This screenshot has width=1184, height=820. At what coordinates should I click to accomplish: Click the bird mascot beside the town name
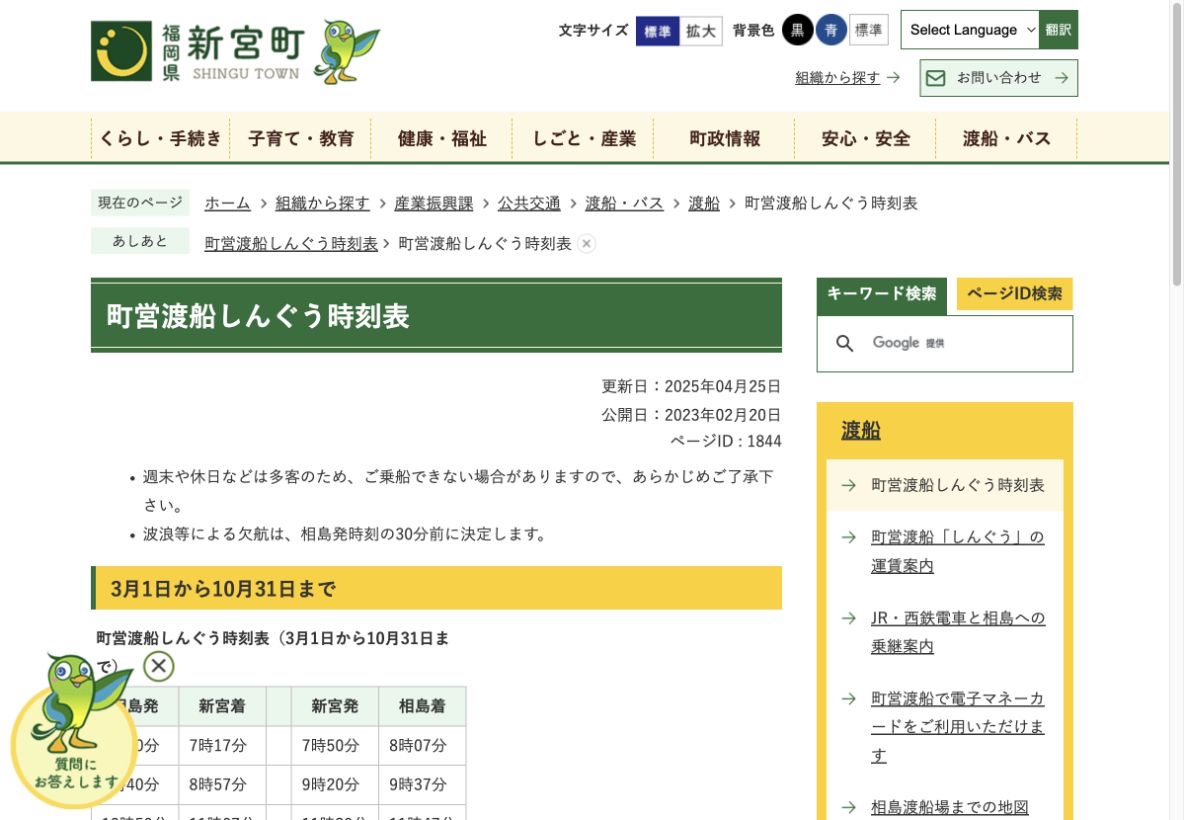coord(347,51)
